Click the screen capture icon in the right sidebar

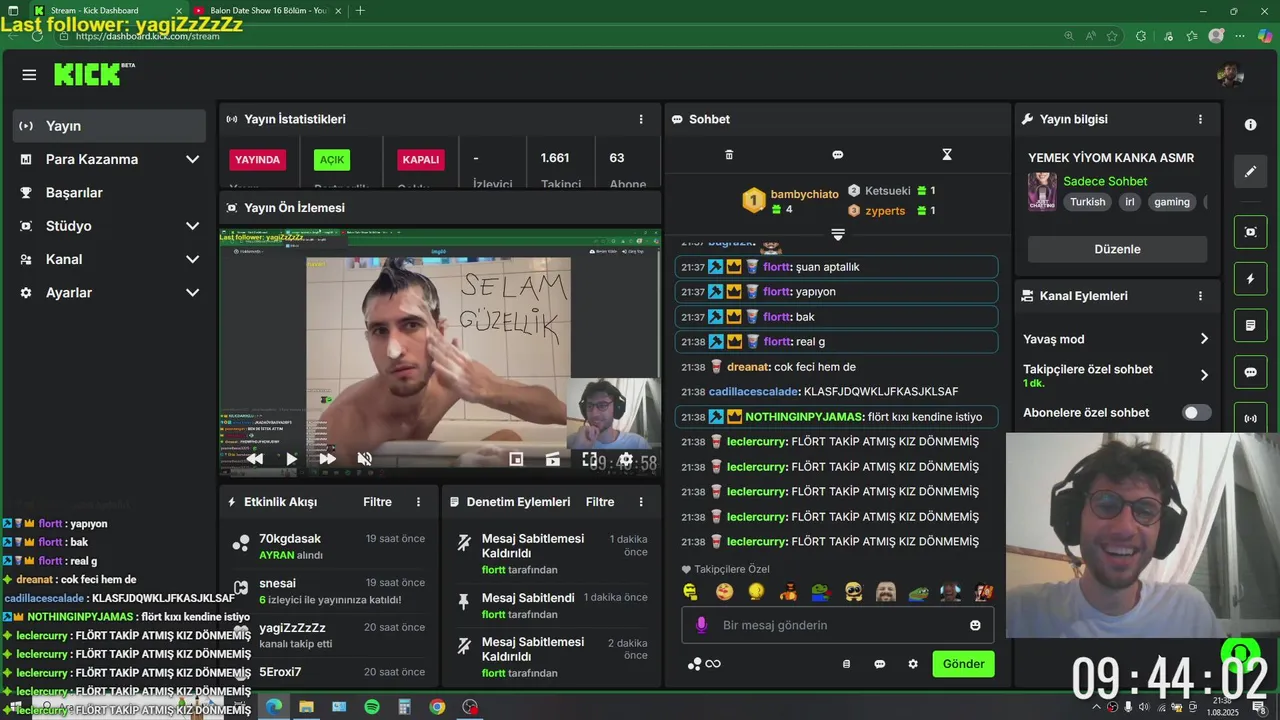(x=1250, y=232)
